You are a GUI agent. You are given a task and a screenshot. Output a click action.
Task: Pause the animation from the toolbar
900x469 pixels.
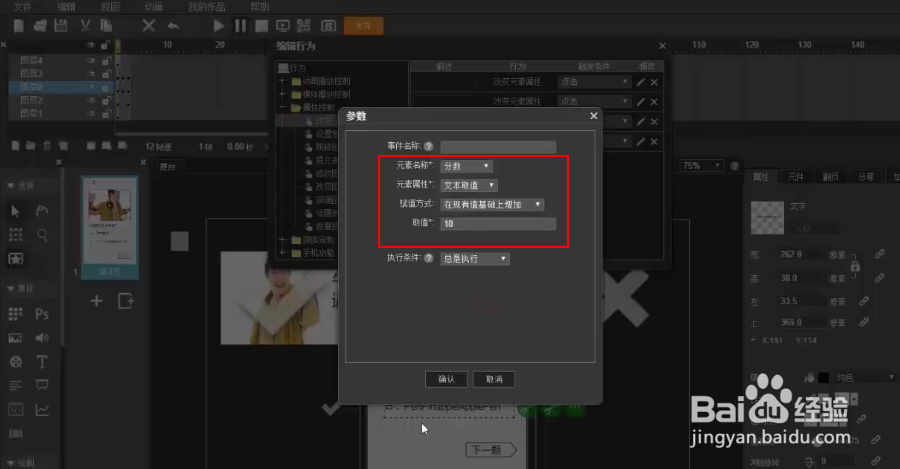coord(240,26)
